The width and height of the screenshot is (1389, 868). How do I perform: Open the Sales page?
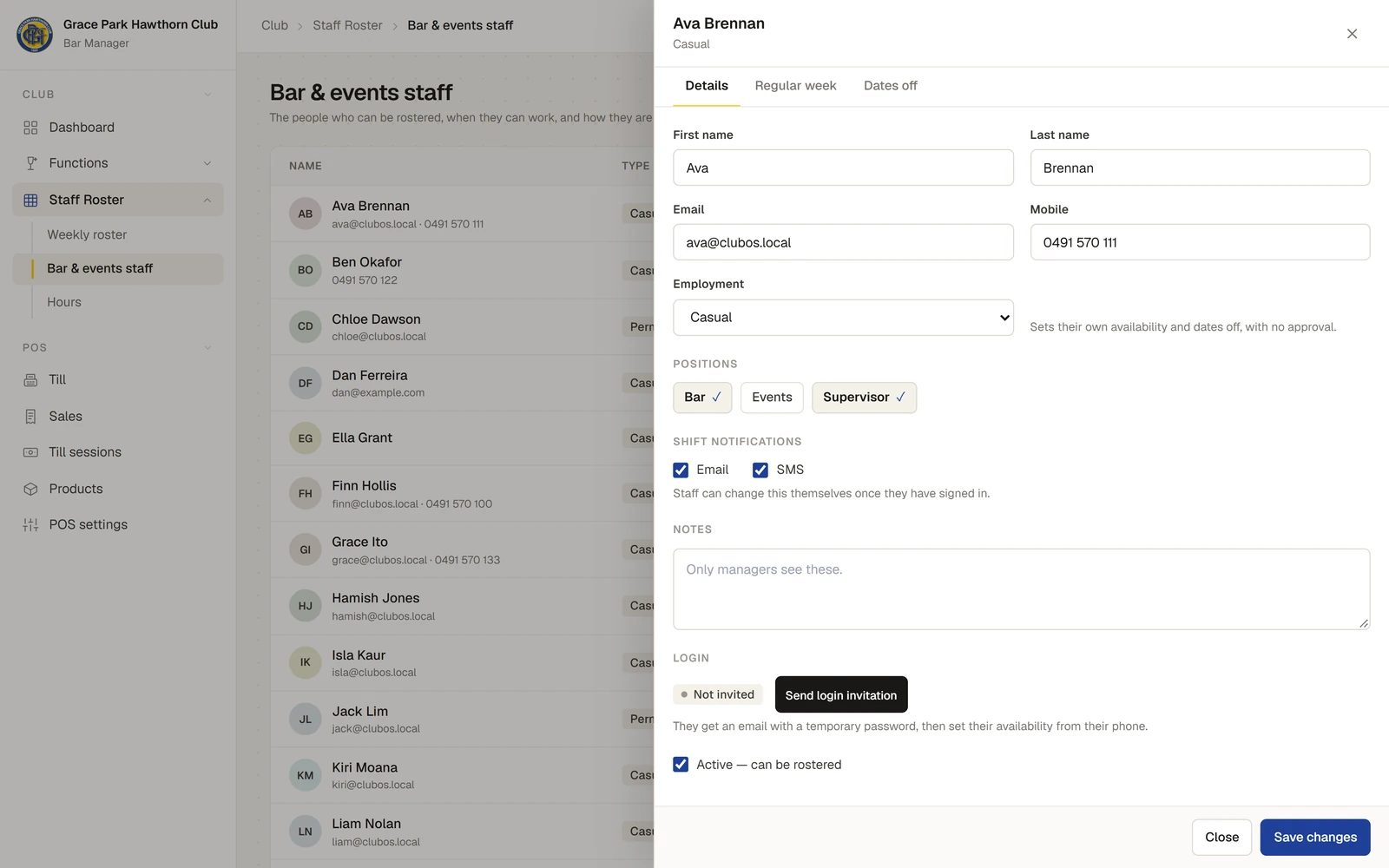117,416
